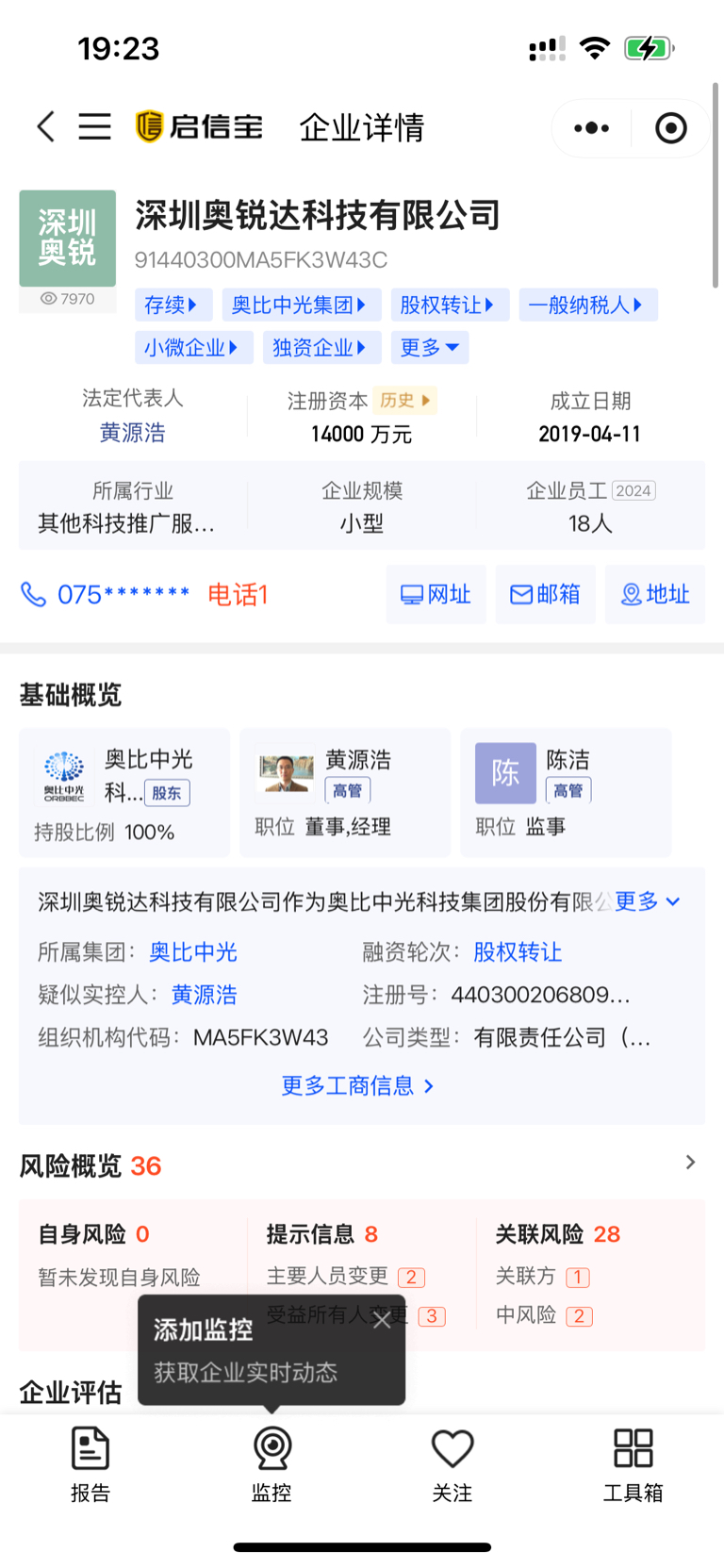Open 关联风险 28 section

pyautogui.click(x=558, y=1234)
